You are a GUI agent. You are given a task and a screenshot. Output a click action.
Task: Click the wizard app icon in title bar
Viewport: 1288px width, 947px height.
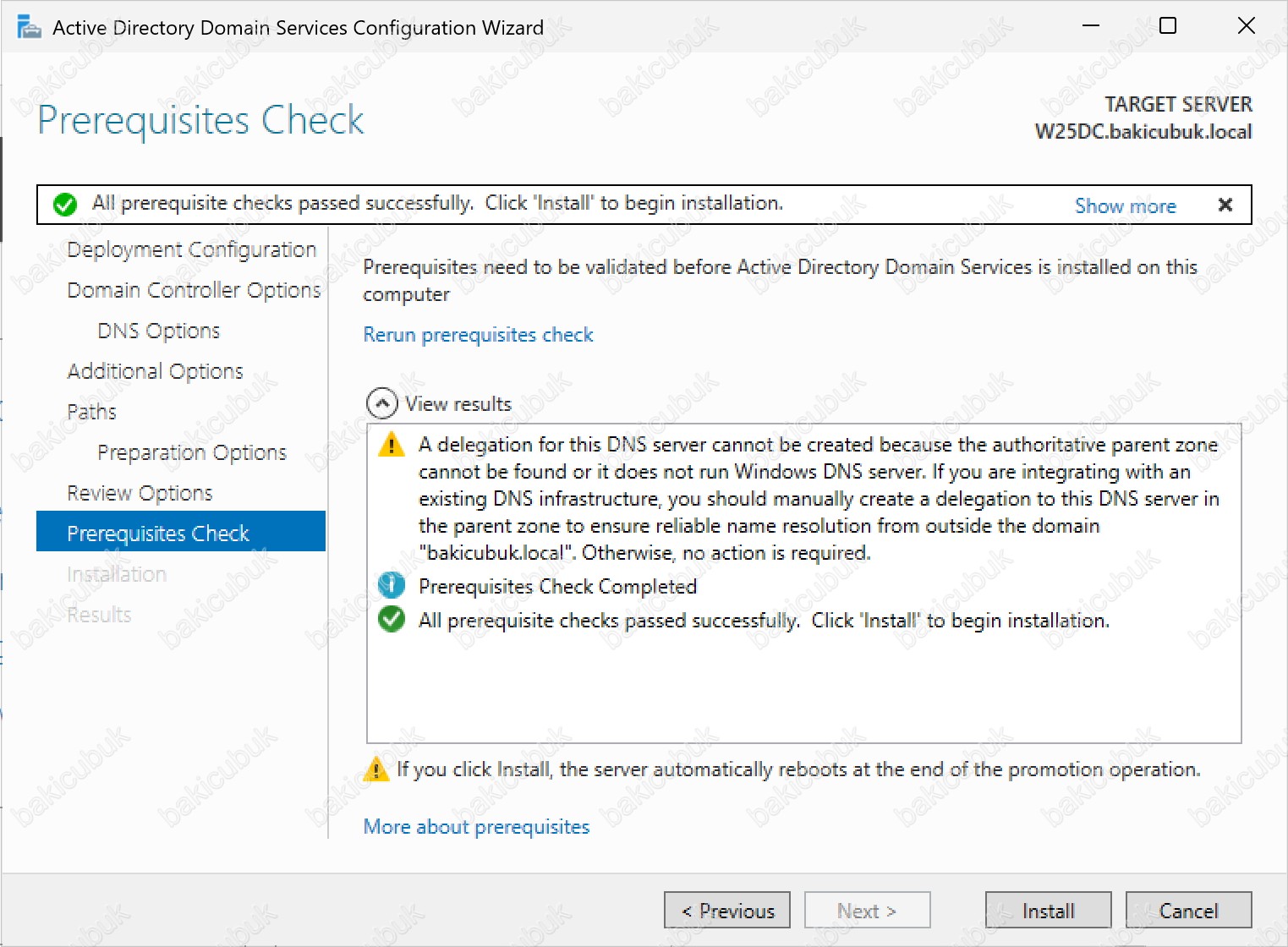[x=29, y=27]
